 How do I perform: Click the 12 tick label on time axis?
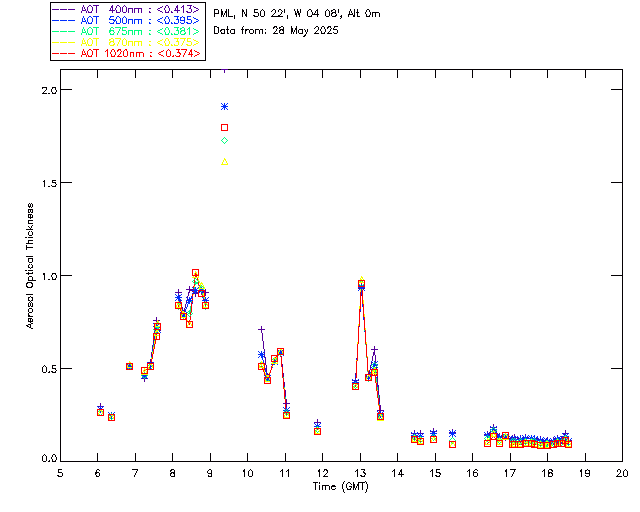[322, 473]
